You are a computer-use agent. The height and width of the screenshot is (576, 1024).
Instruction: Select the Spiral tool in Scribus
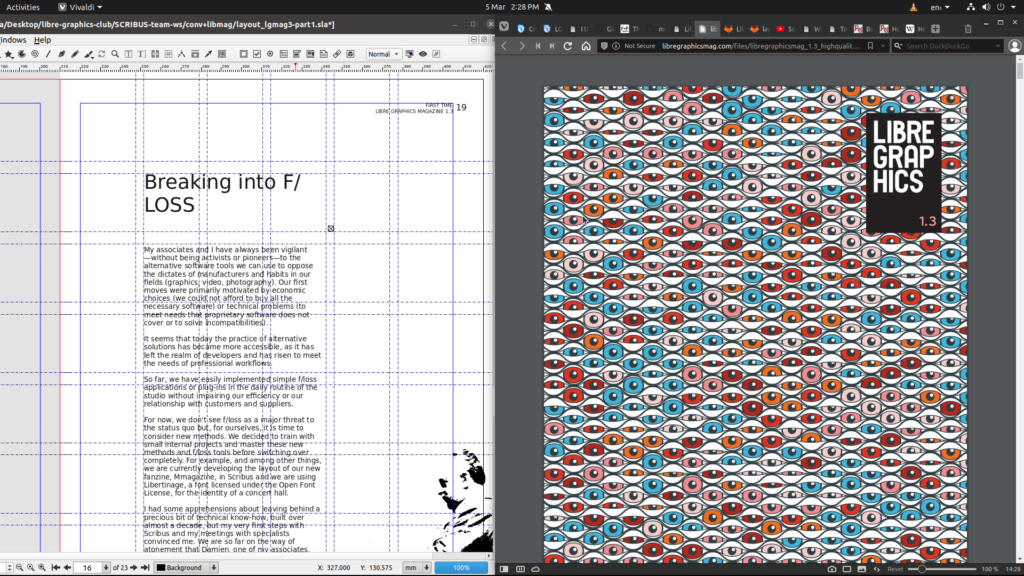(35, 54)
